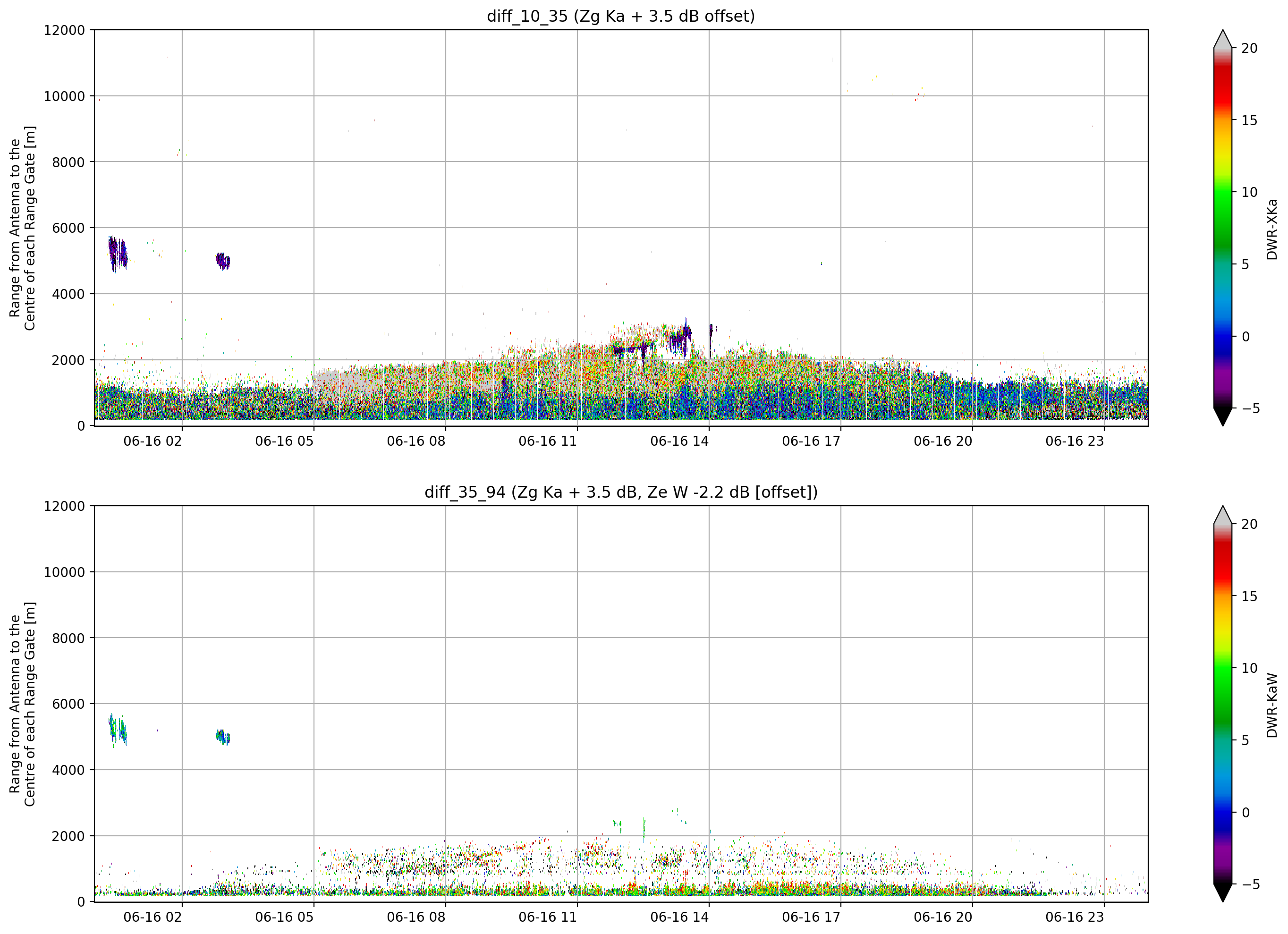This screenshot has height=934, width=1288.
Task: Click the DWR-KaW colorbar label
Action: [1272, 705]
